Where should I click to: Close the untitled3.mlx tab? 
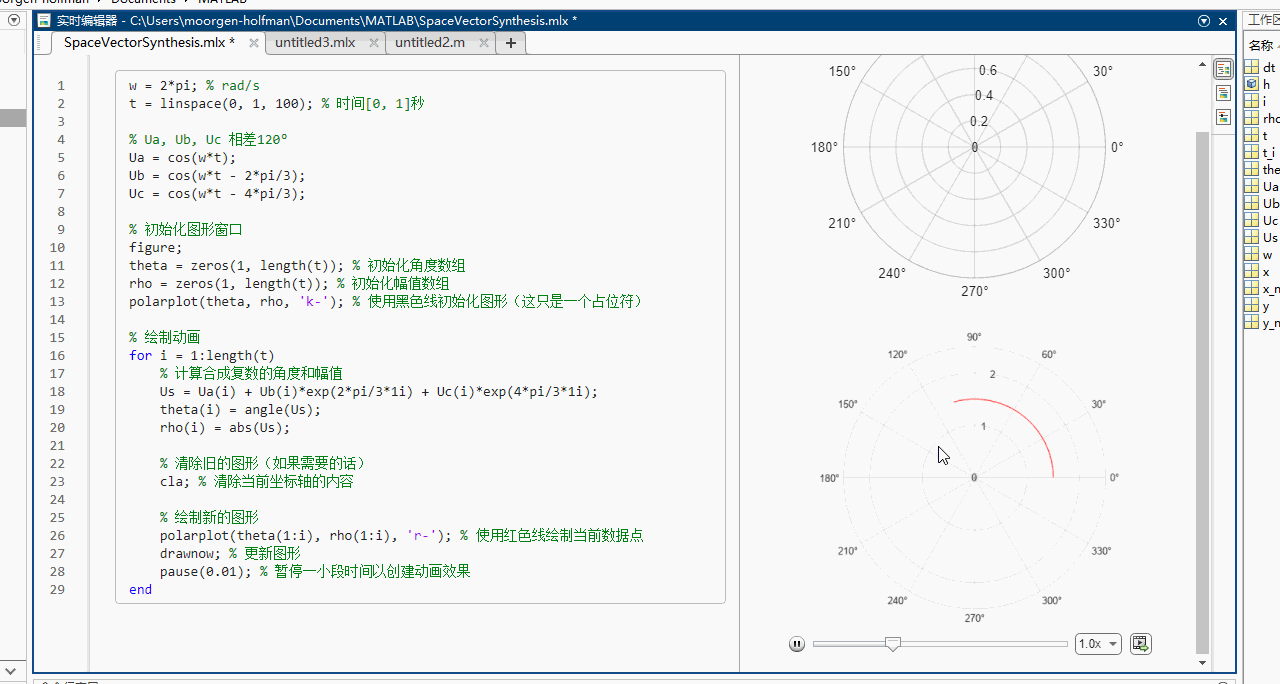click(374, 43)
